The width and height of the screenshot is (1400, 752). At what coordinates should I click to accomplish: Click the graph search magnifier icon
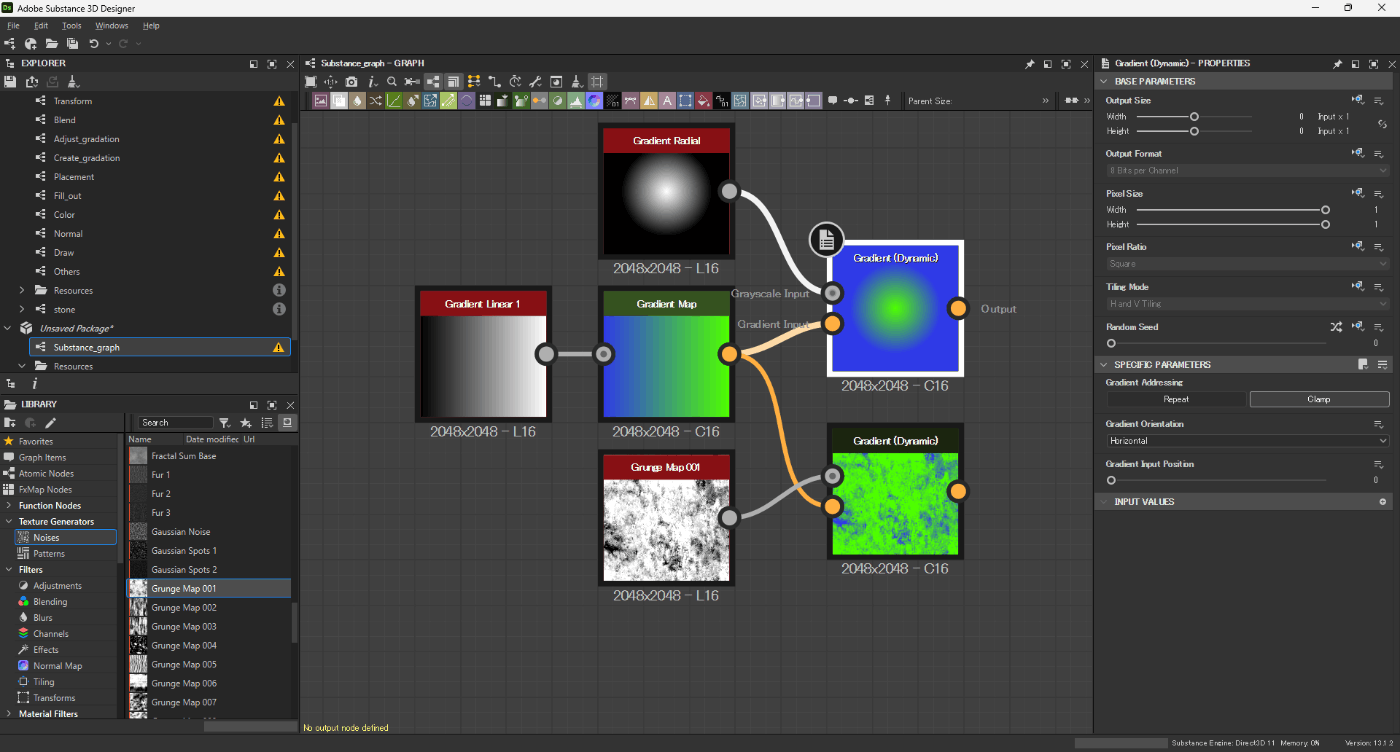[391, 82]
